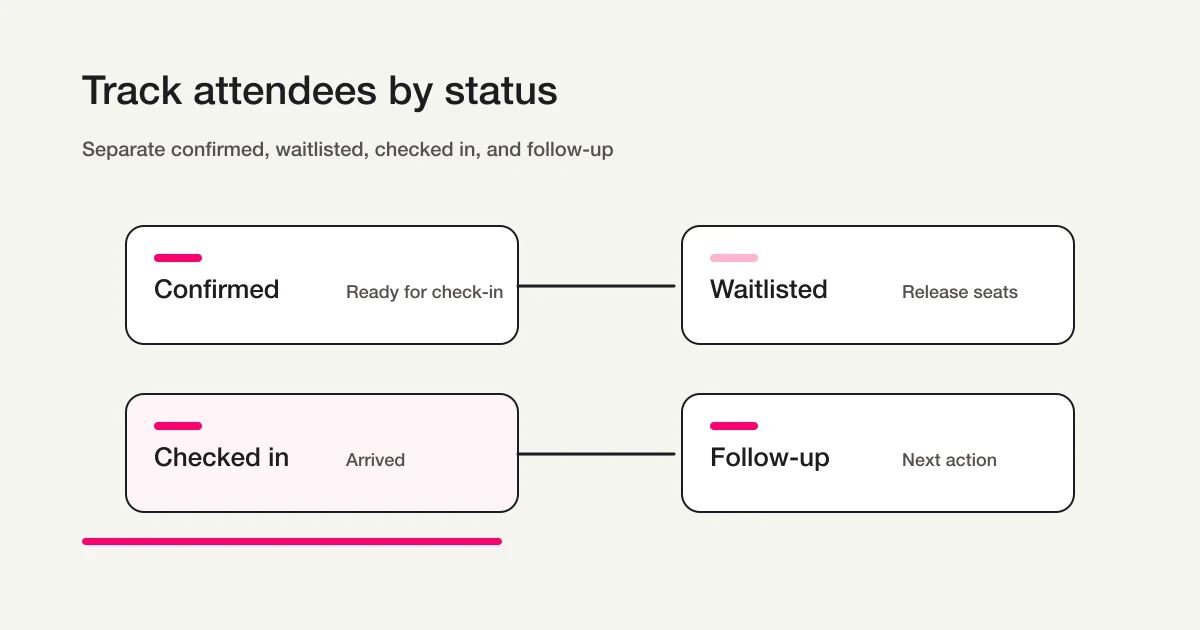Click the pink accent bar above Confirmed
The image size is (1200, 630).
pos(178,258)
